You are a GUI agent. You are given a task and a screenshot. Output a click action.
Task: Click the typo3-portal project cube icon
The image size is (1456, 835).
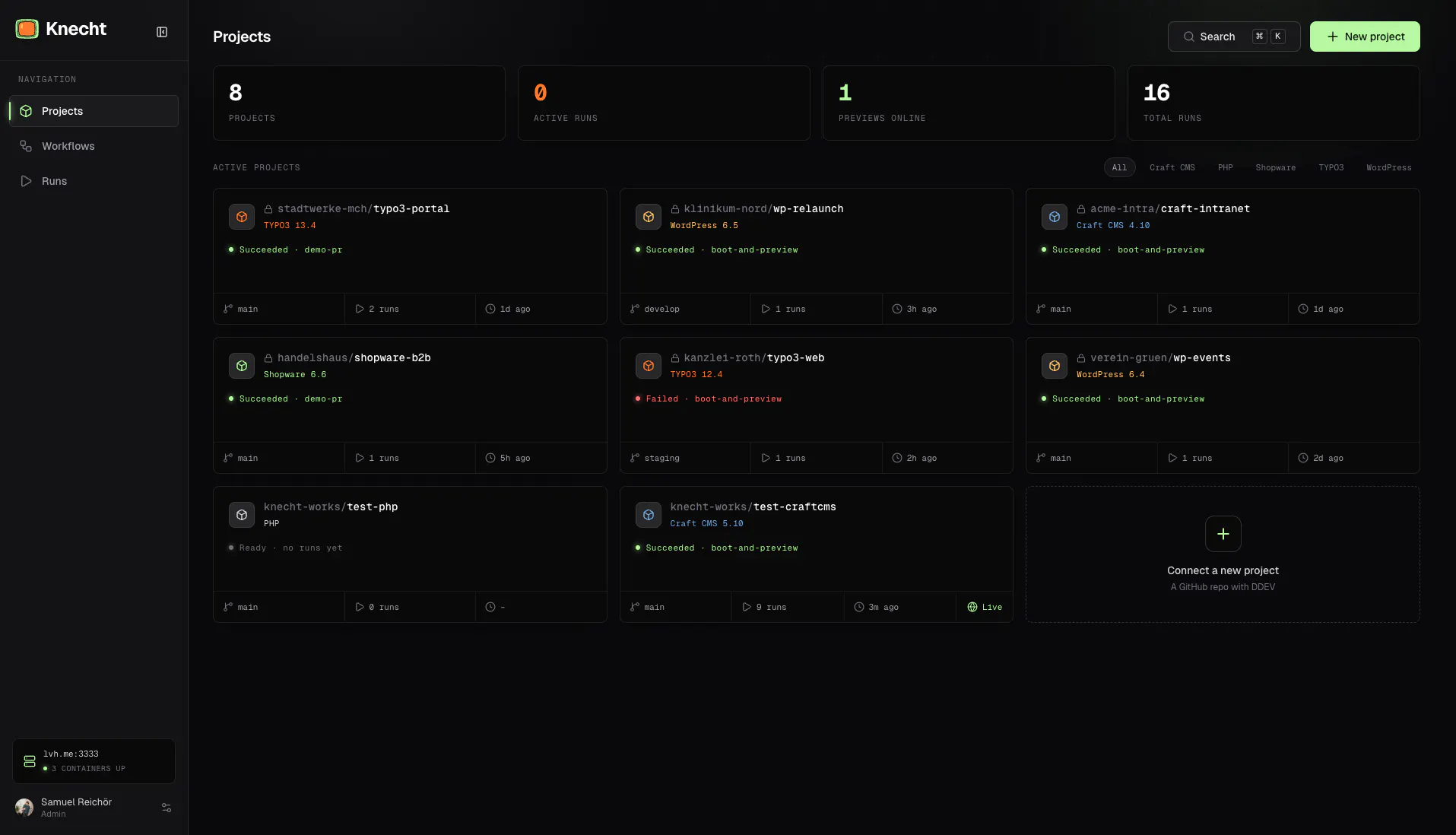click(x=242, y=217)
